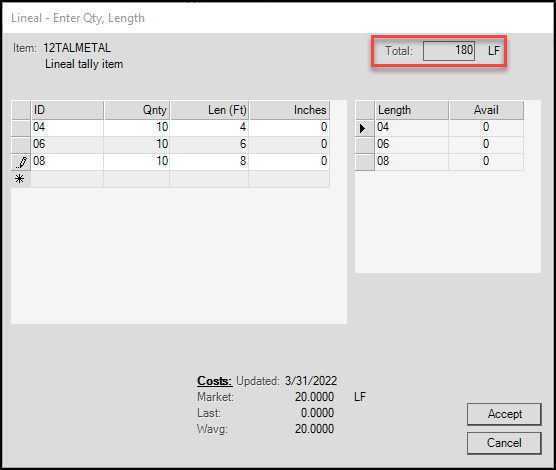This screenshot has height=470, width=556.
Task: Click the ID column header
Action: (x=67, y=110)
